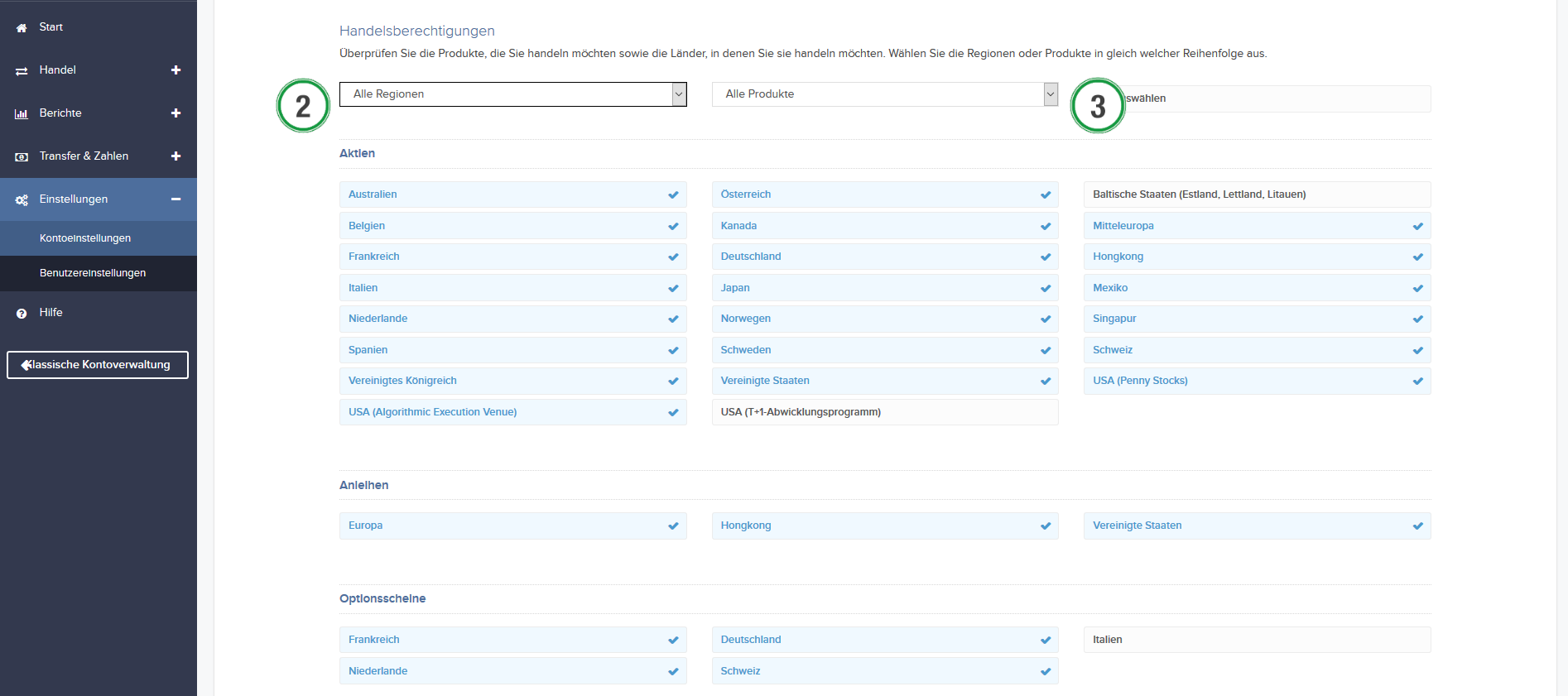Enable USA (T+1-Abwicklungsprogramm) permission

coord(885,412)
